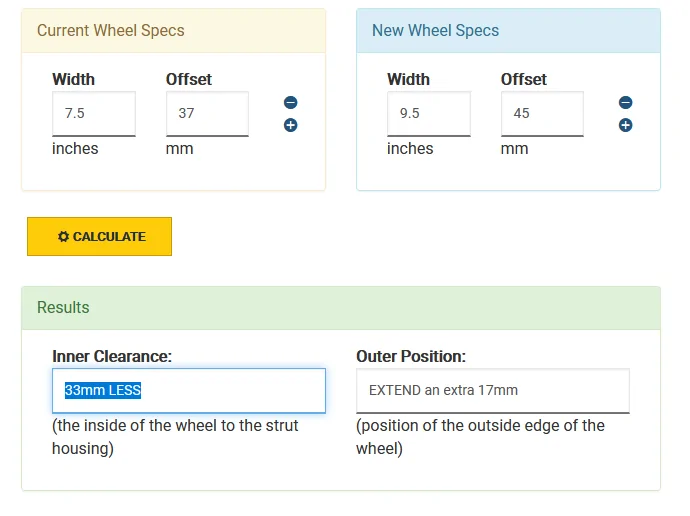Screen dimensions: 690x516
Task: Focus the current wheel Width field 7.5
Action: click(x=94, y=113)
